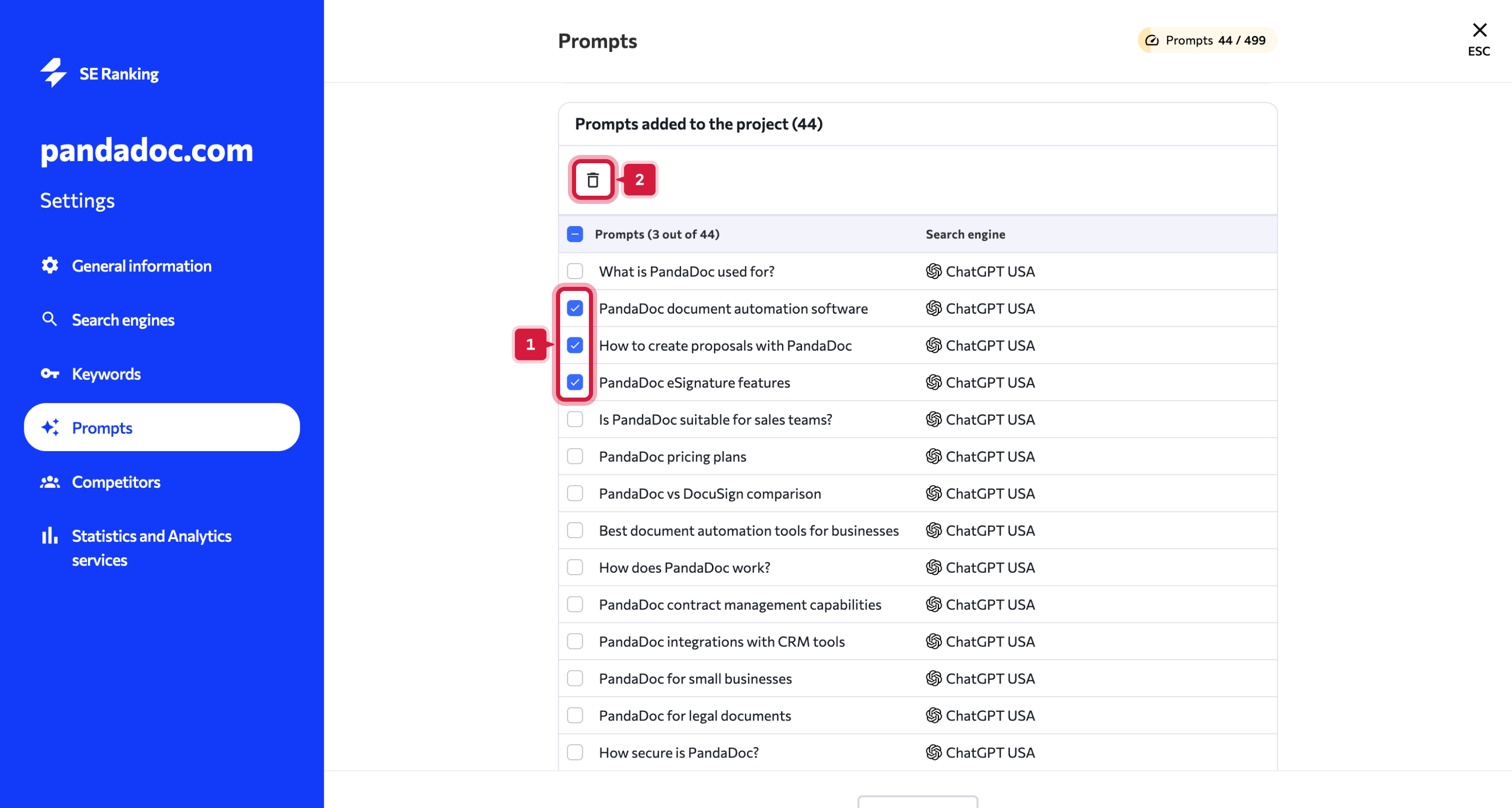Navigate to Settings in the sidebar
Screen dimensions: 1512x808
(77, 200)
